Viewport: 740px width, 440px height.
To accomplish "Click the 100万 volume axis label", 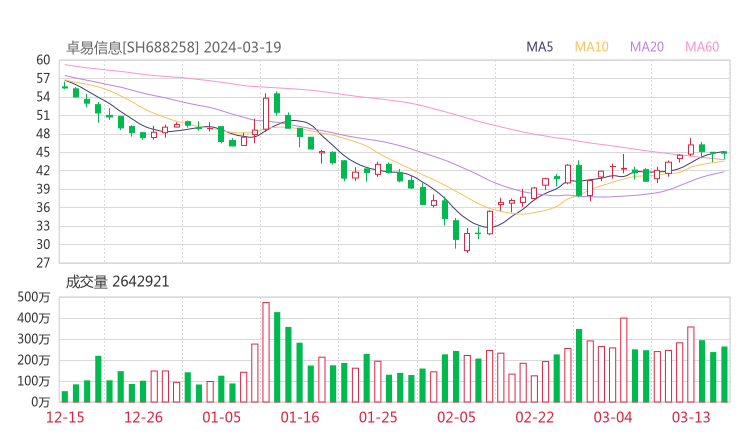I will click(x=34, y=381).
